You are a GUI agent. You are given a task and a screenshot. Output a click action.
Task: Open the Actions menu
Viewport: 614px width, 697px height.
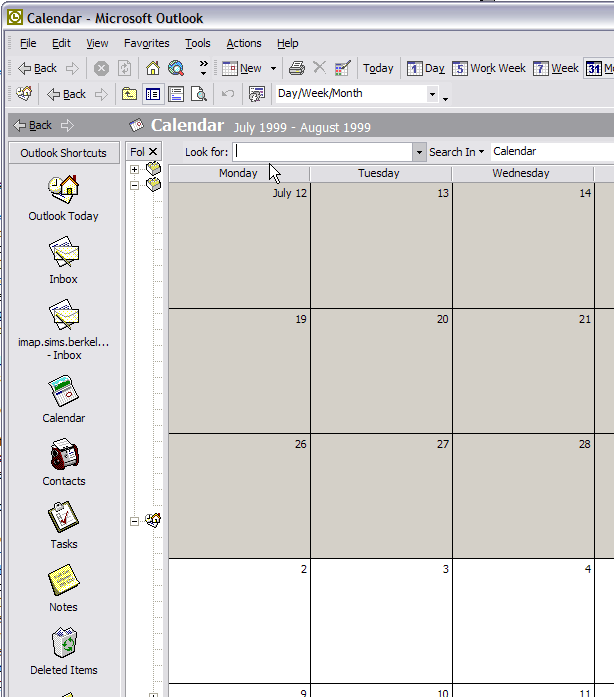pyautogui.click(x=244, y=43)
